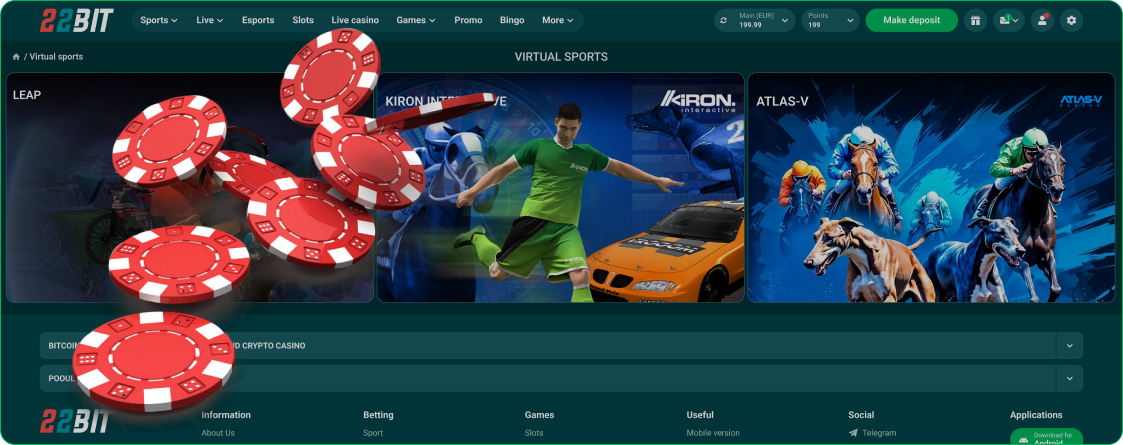Refresh the main account balance
Viewport: 1123px width, 445px height.
point(723,20)
